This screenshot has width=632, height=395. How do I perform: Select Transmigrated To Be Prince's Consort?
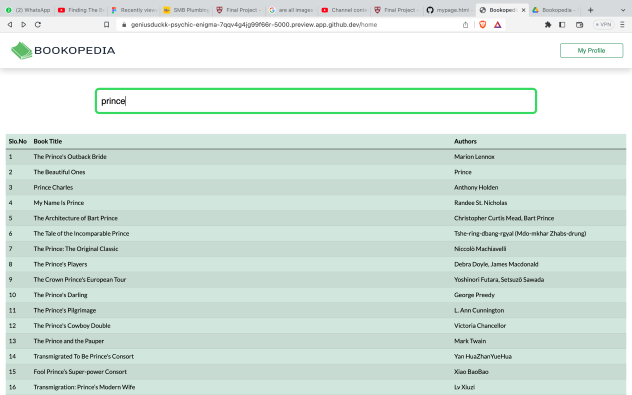coord(83,356)
